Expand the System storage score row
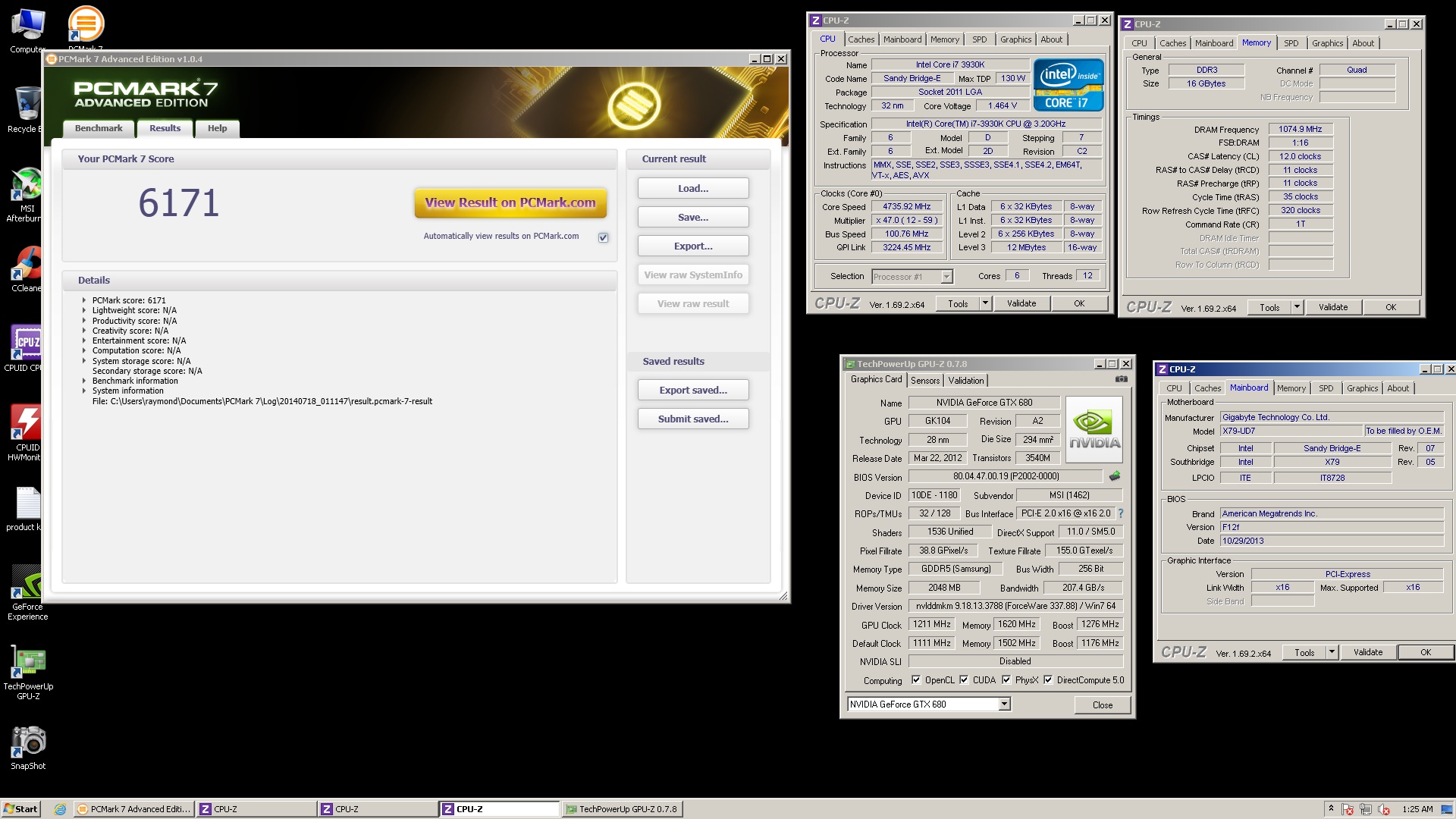Image resolution: width=1456 pixels, height=819 pixels. point(84,361)
